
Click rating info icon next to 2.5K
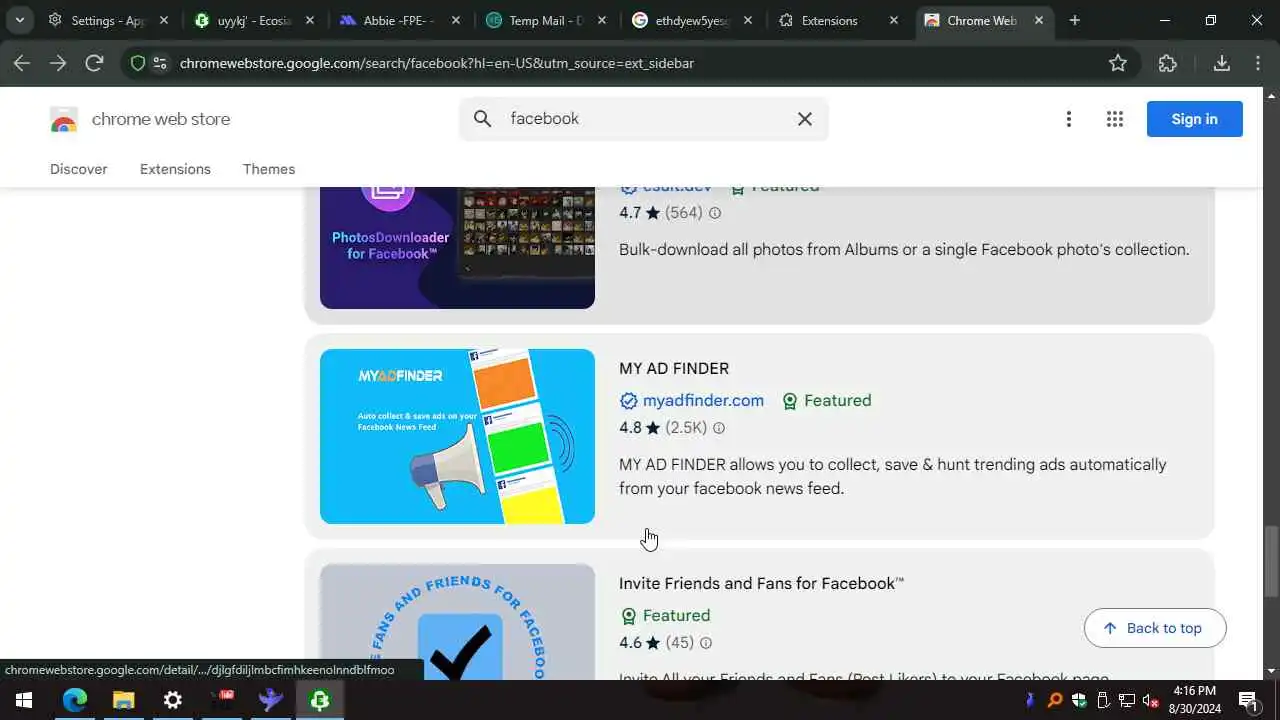(x=718, y=428)
